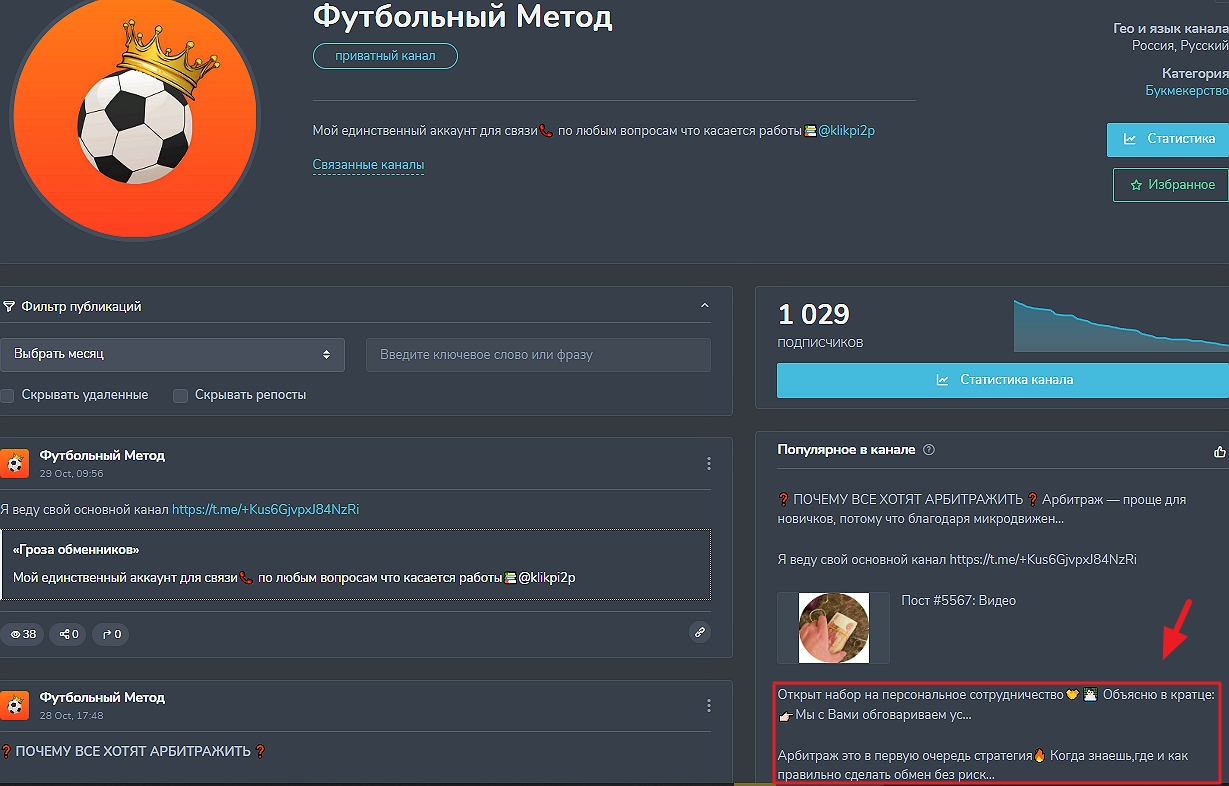The image size is (1229, 786).
Task: Click the star icon on the Избранное button
Action: pyautogui.click(x=1136, y=185)
